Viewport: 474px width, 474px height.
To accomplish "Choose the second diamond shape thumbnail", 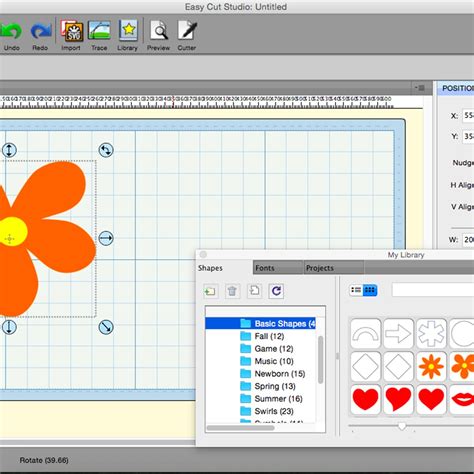I will click(x=398, y=366).
